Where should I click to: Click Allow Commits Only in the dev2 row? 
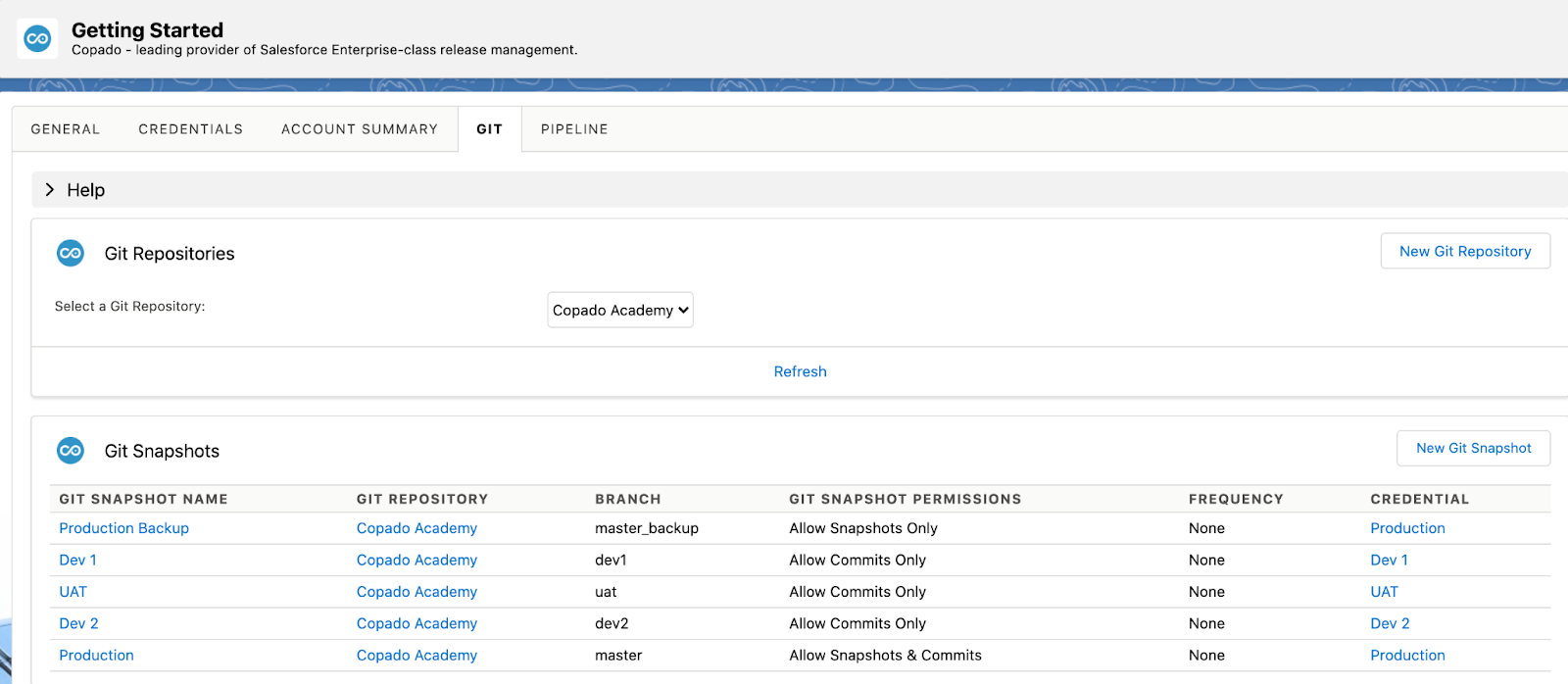(x=857, y=623)
